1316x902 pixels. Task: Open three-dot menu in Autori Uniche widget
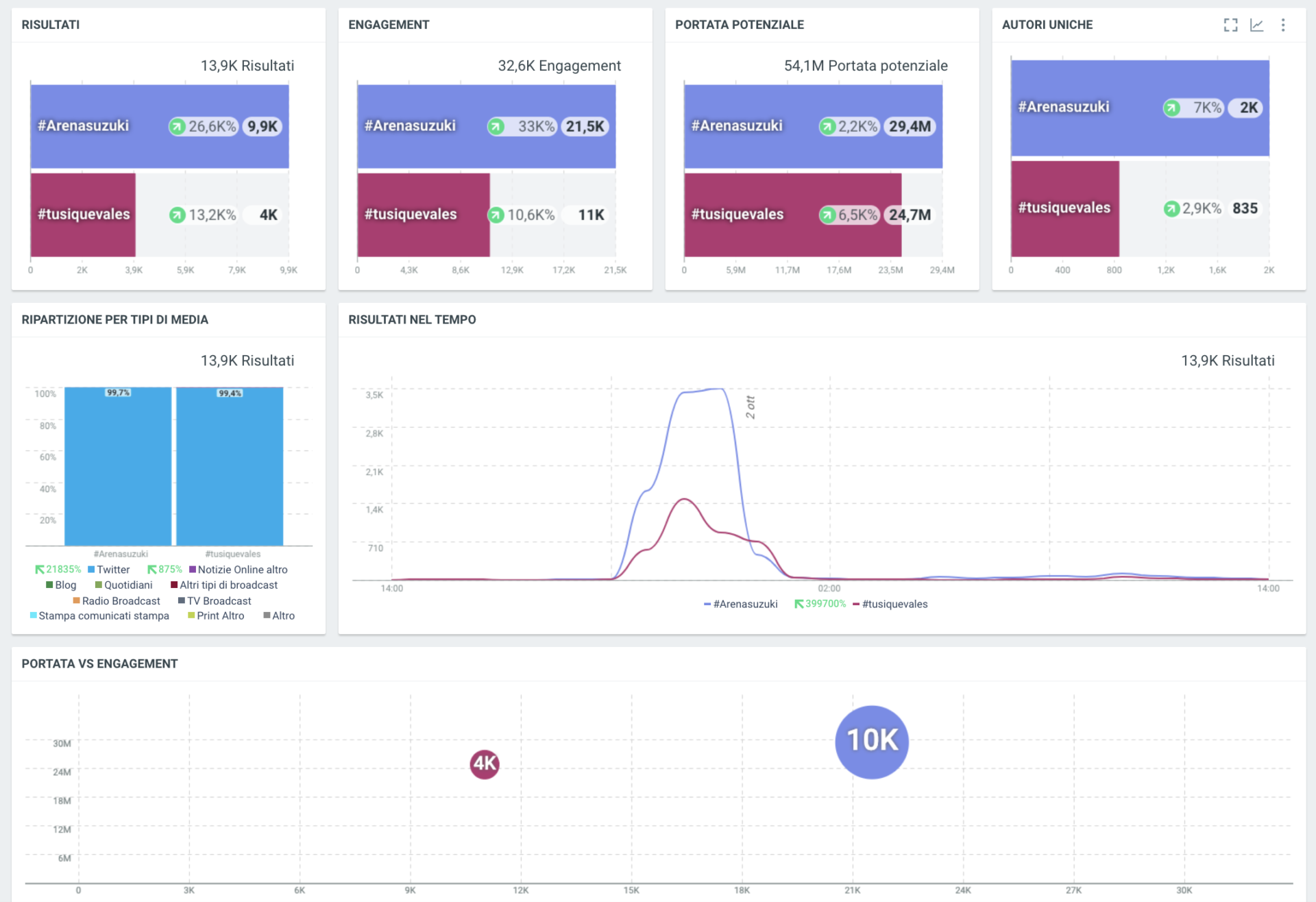click(1283, 25)
